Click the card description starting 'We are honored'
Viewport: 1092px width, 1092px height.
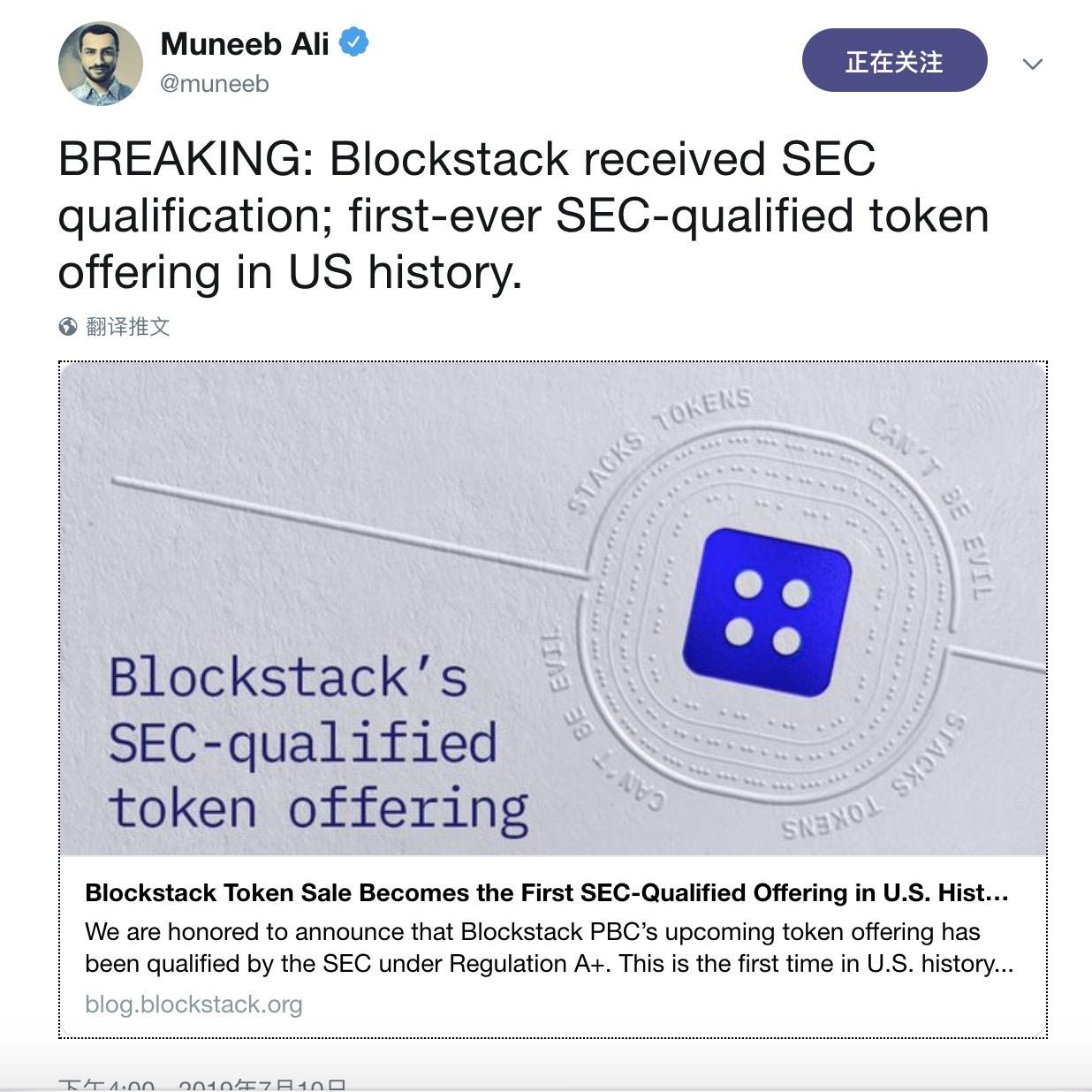click(x=548, y=947)
